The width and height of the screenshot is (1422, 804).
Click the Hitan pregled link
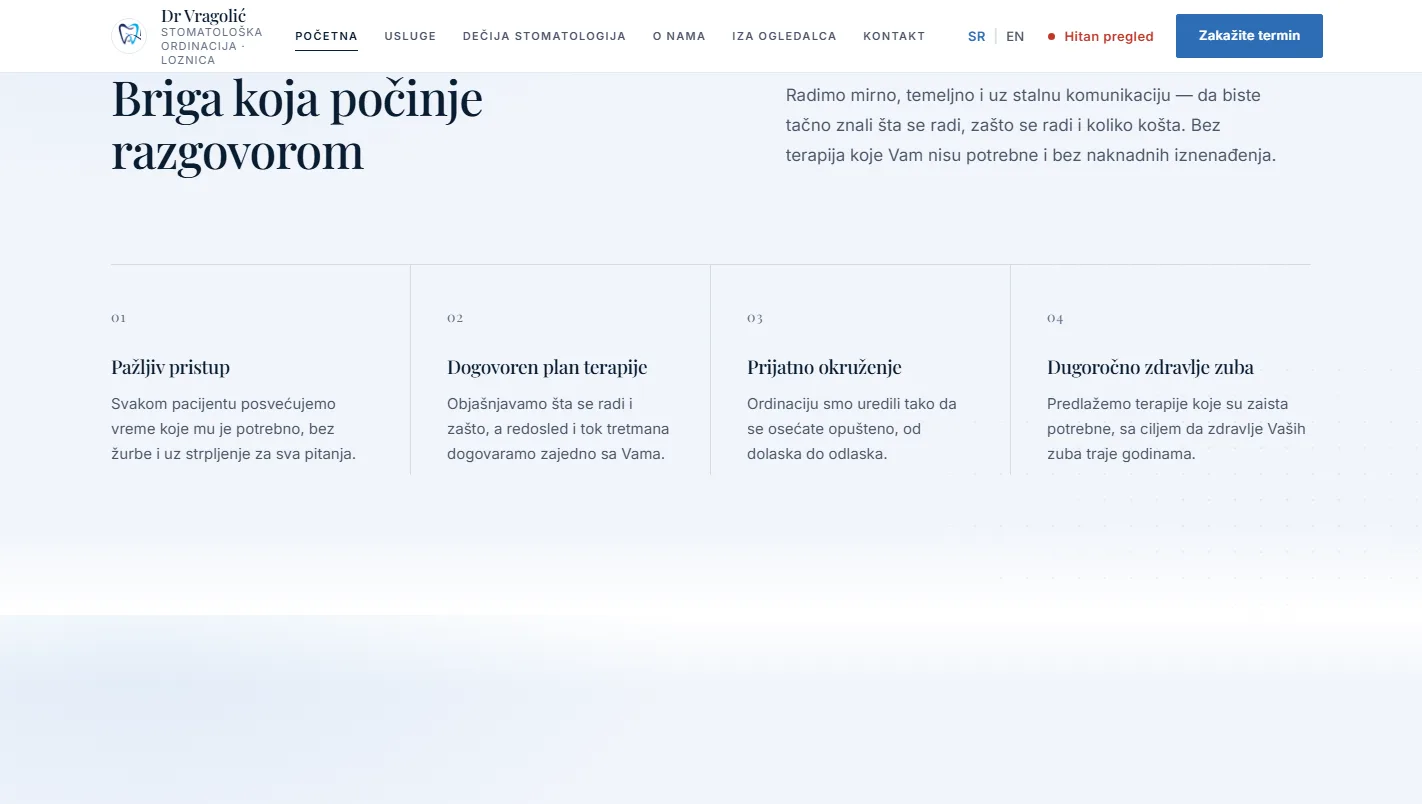[1100, 36]
